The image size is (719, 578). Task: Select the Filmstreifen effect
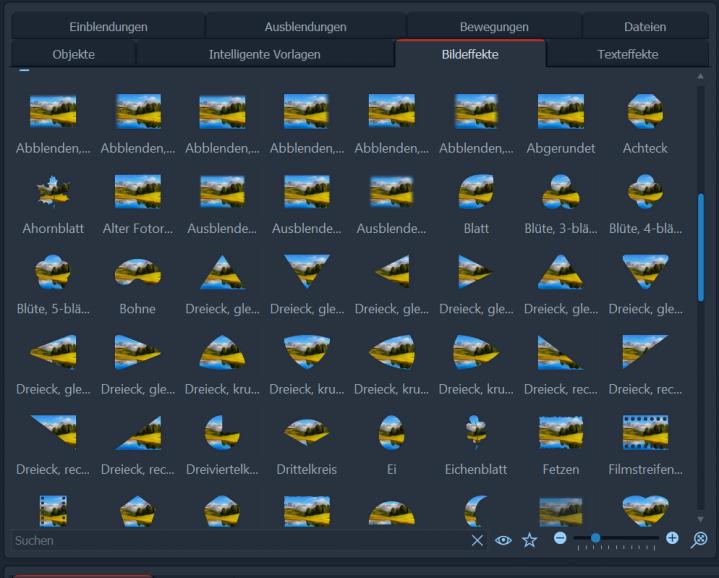pos(644,432)
